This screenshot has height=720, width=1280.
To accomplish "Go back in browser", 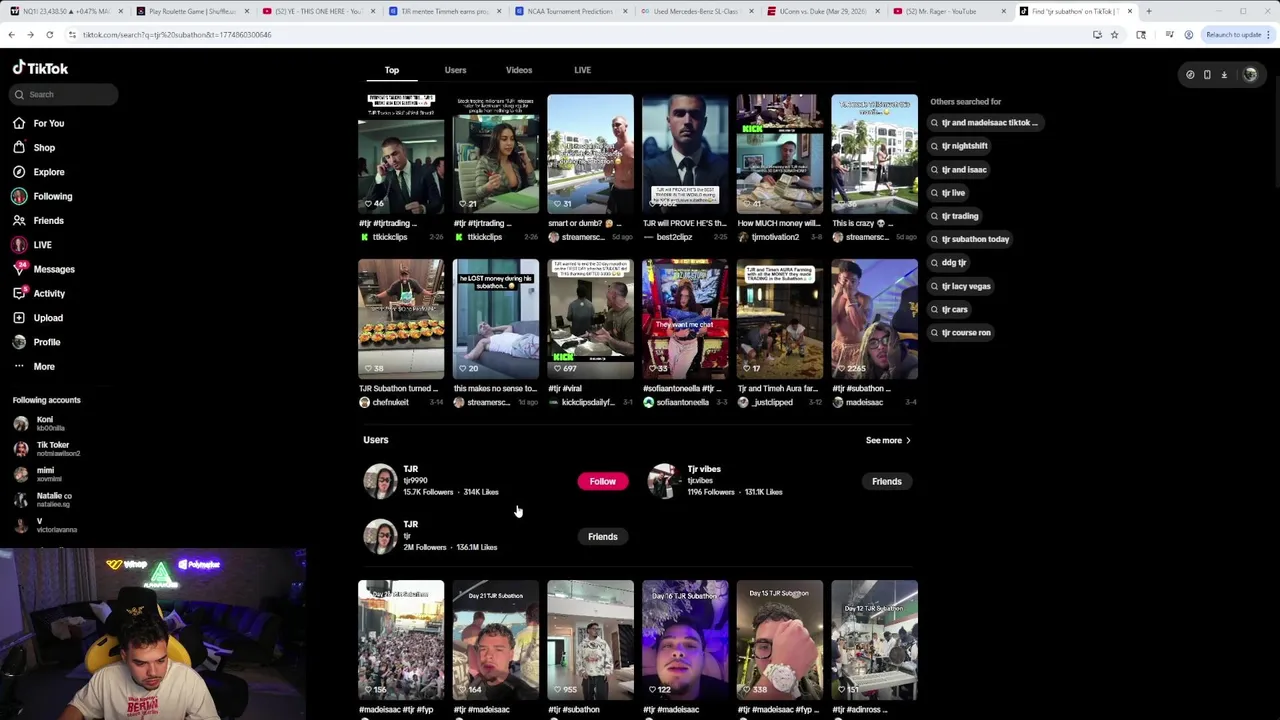I will tap(11, 35).
